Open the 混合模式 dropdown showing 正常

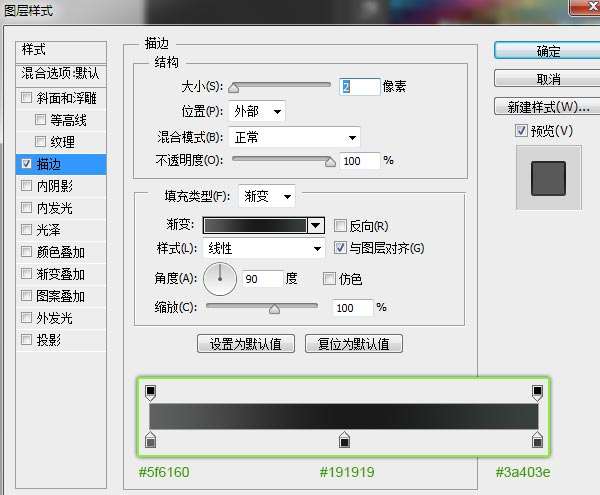(294, 137)
